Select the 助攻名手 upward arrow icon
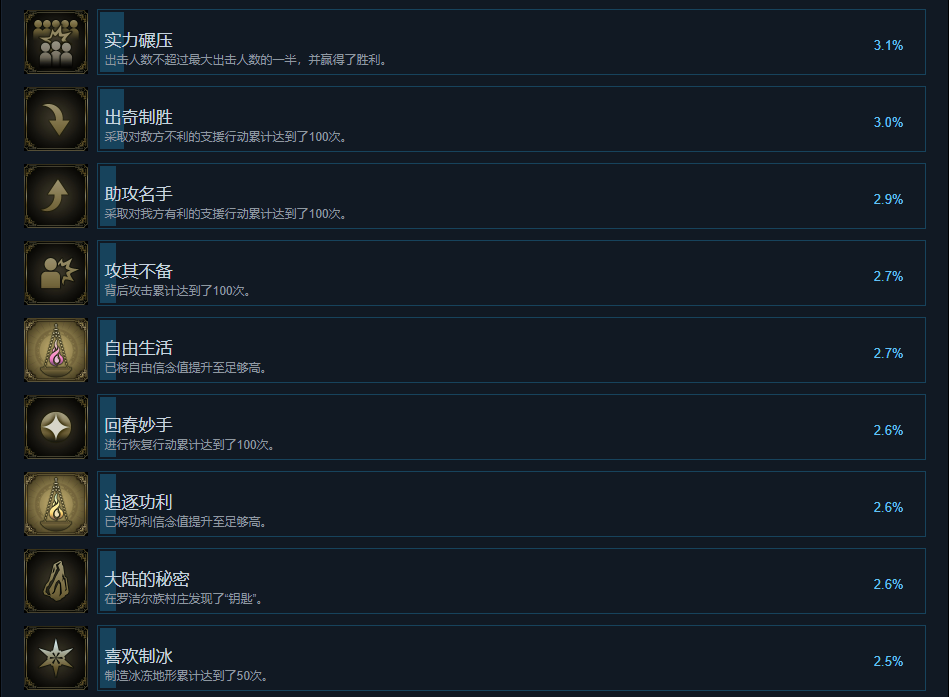The height and width of the screenshot is (697, 949). pos(56,196)
